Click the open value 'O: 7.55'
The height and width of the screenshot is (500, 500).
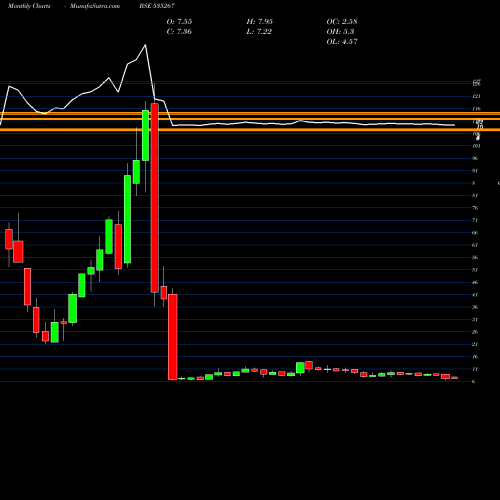click(x=179, y=22)
